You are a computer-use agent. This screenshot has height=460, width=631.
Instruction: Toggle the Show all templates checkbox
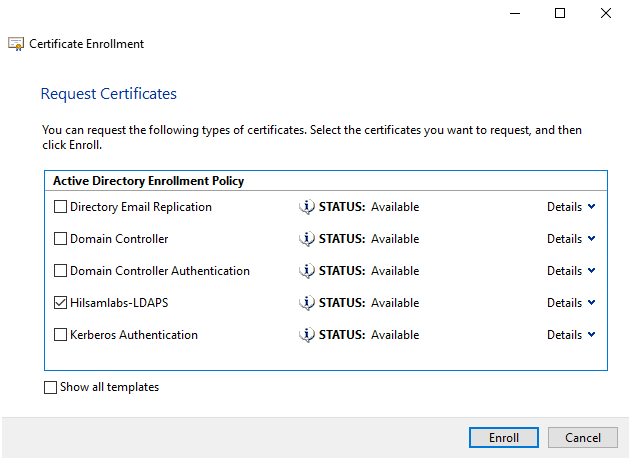pos(51,387)
